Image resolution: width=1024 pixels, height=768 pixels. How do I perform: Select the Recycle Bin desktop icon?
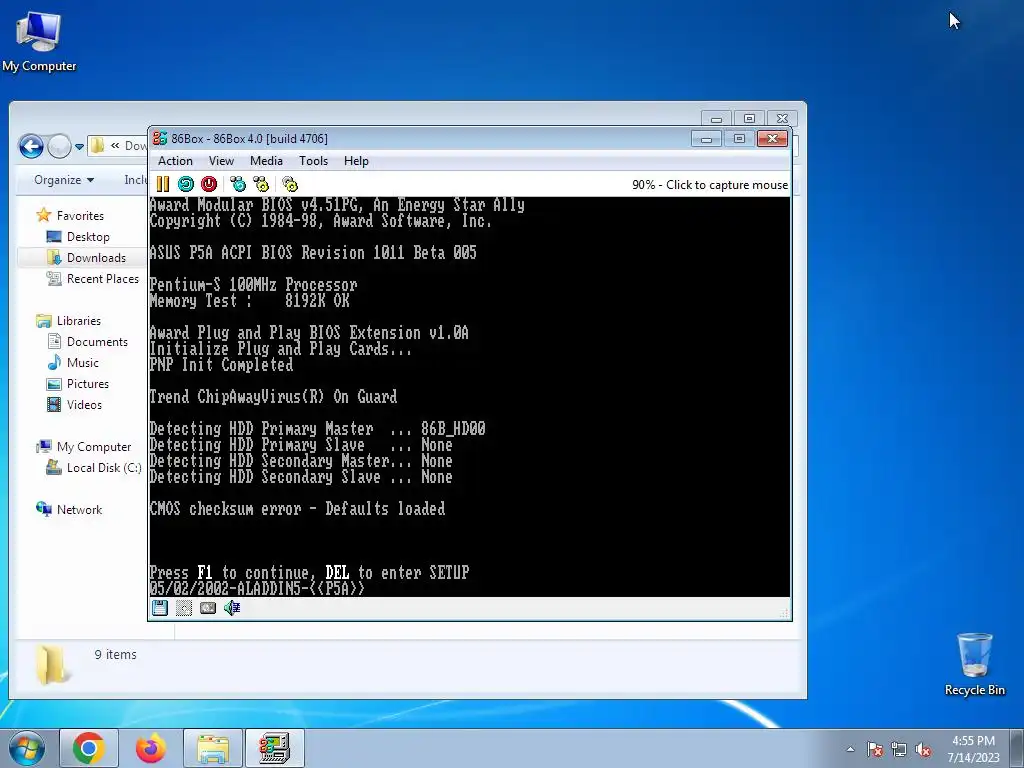coord(974,664)
